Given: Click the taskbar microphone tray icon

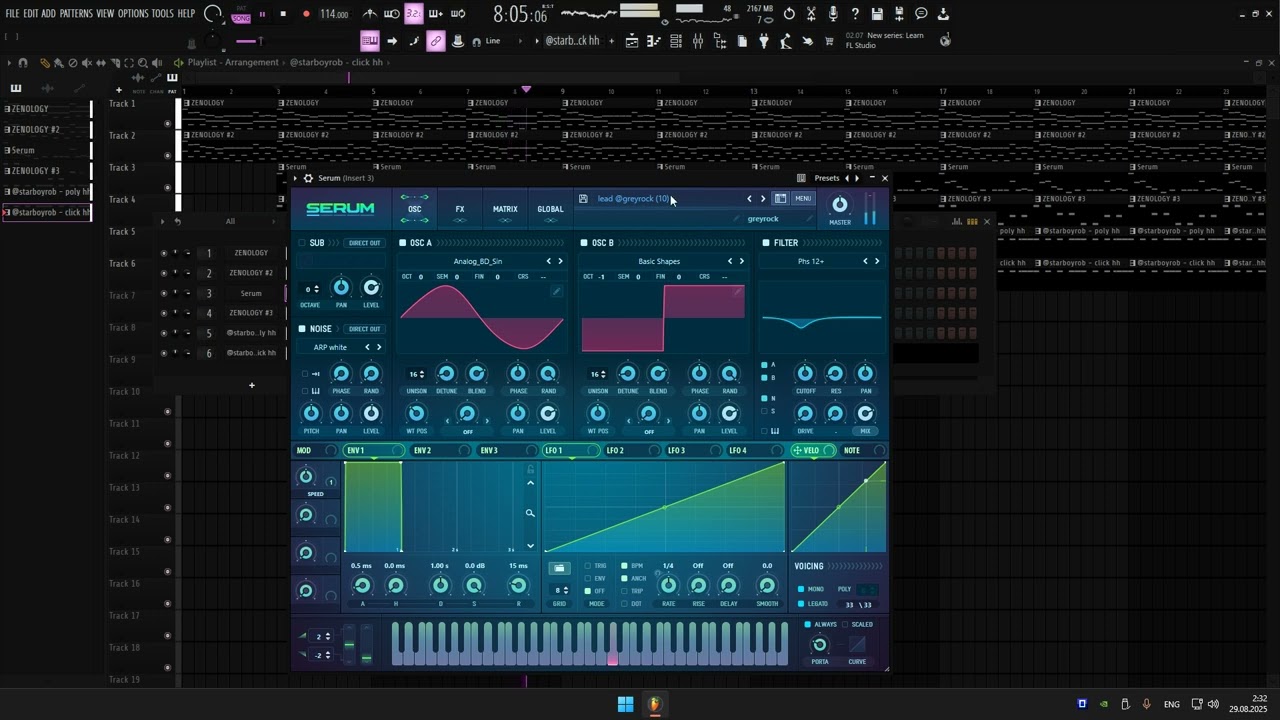Looking at the screenshot, I should pos(1146,704).
